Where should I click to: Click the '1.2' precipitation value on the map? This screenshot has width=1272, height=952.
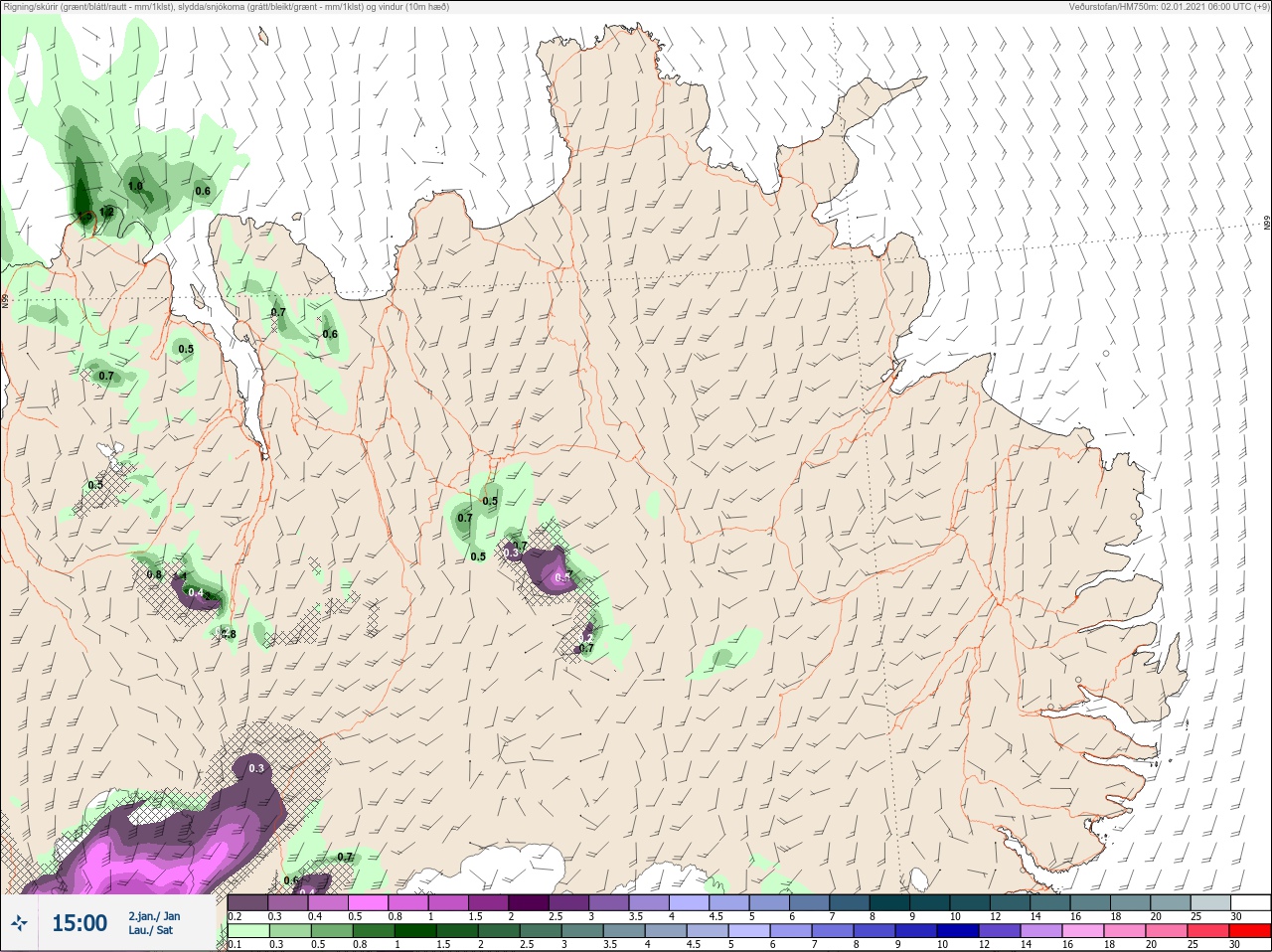pos(106,212)
